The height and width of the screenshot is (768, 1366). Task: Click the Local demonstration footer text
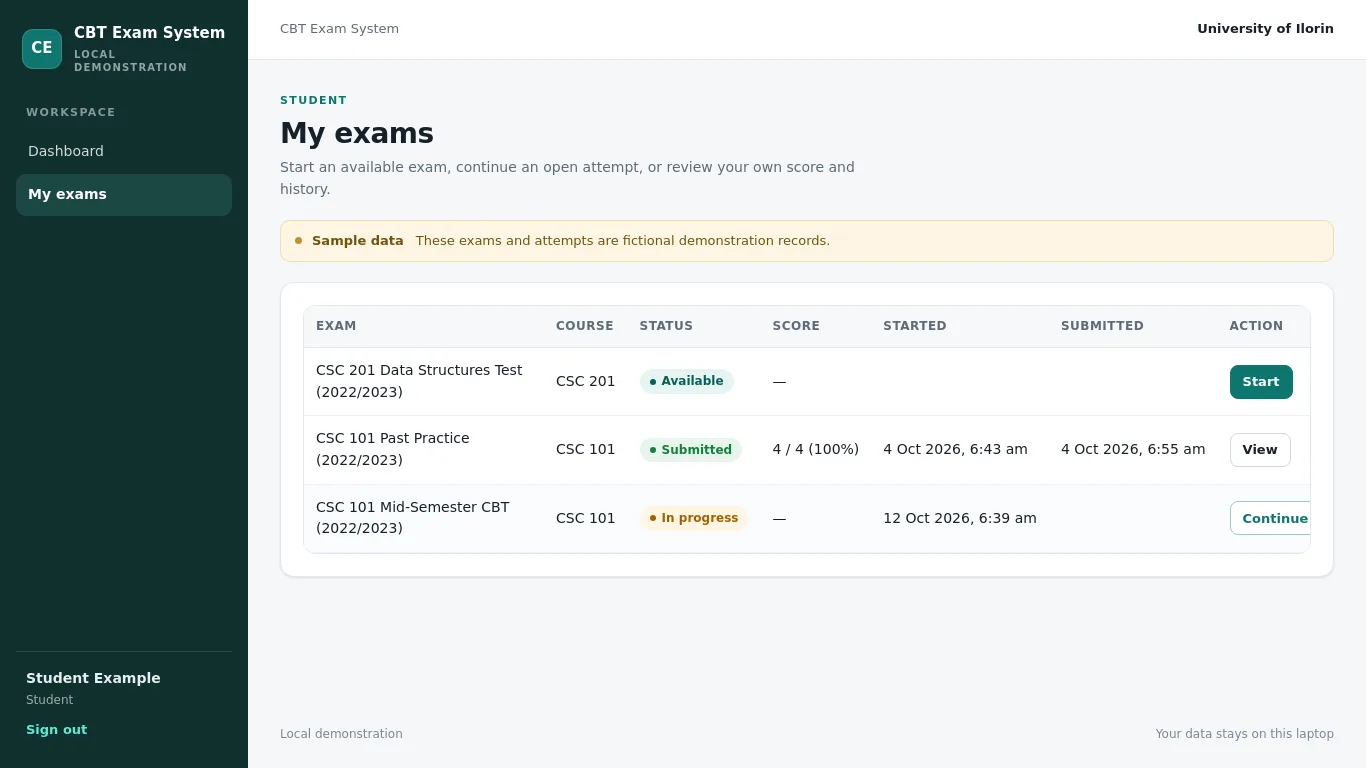point(341,734)
